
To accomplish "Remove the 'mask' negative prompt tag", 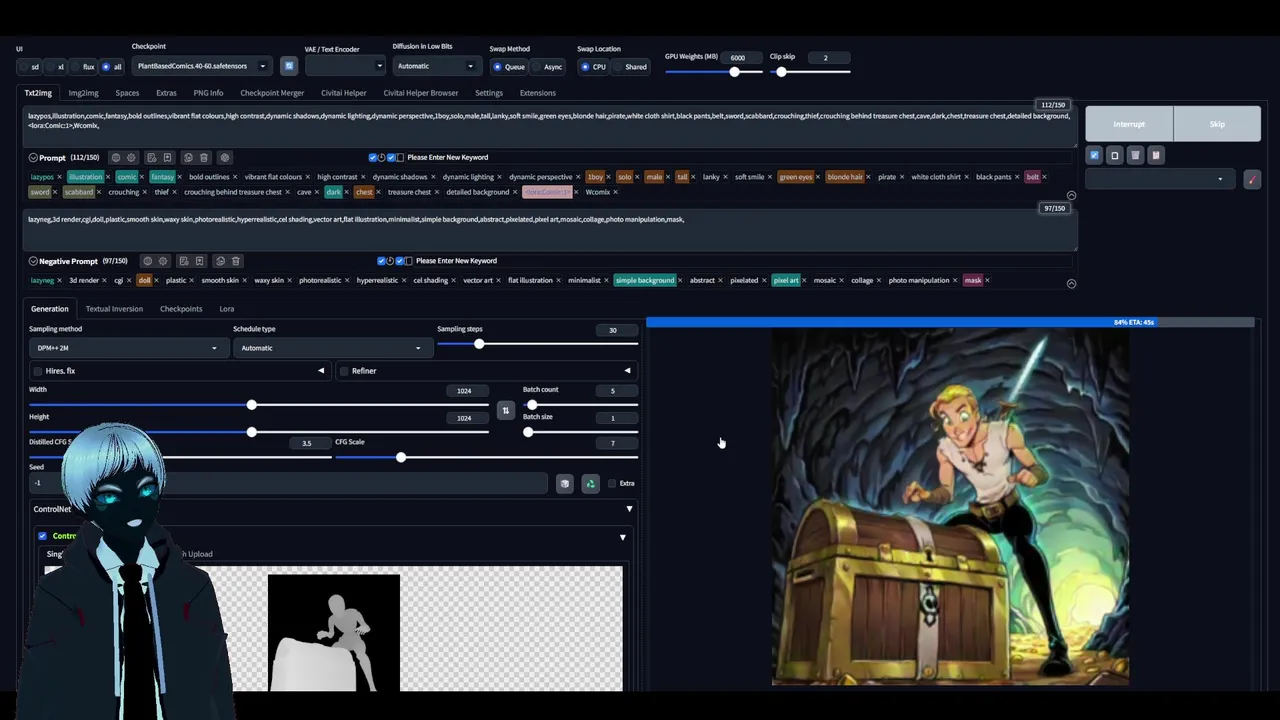I will [x=987, y=281].
